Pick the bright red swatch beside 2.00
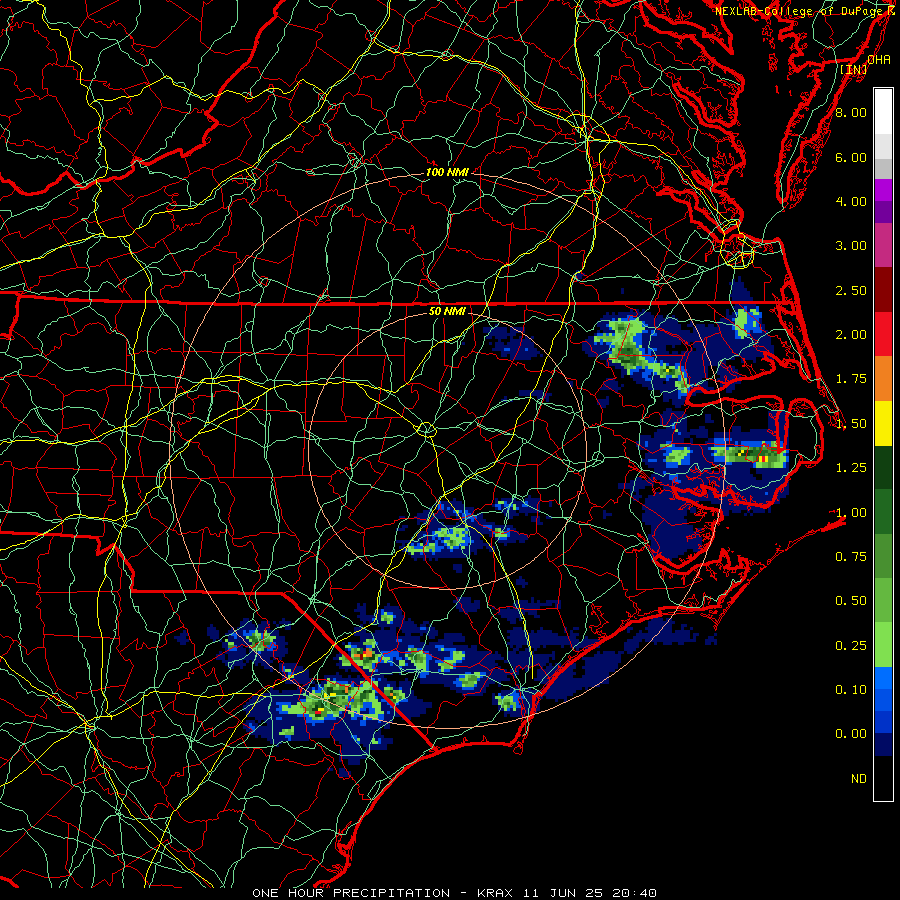This screenshot has height=900, width=900. tap(883, 334)
